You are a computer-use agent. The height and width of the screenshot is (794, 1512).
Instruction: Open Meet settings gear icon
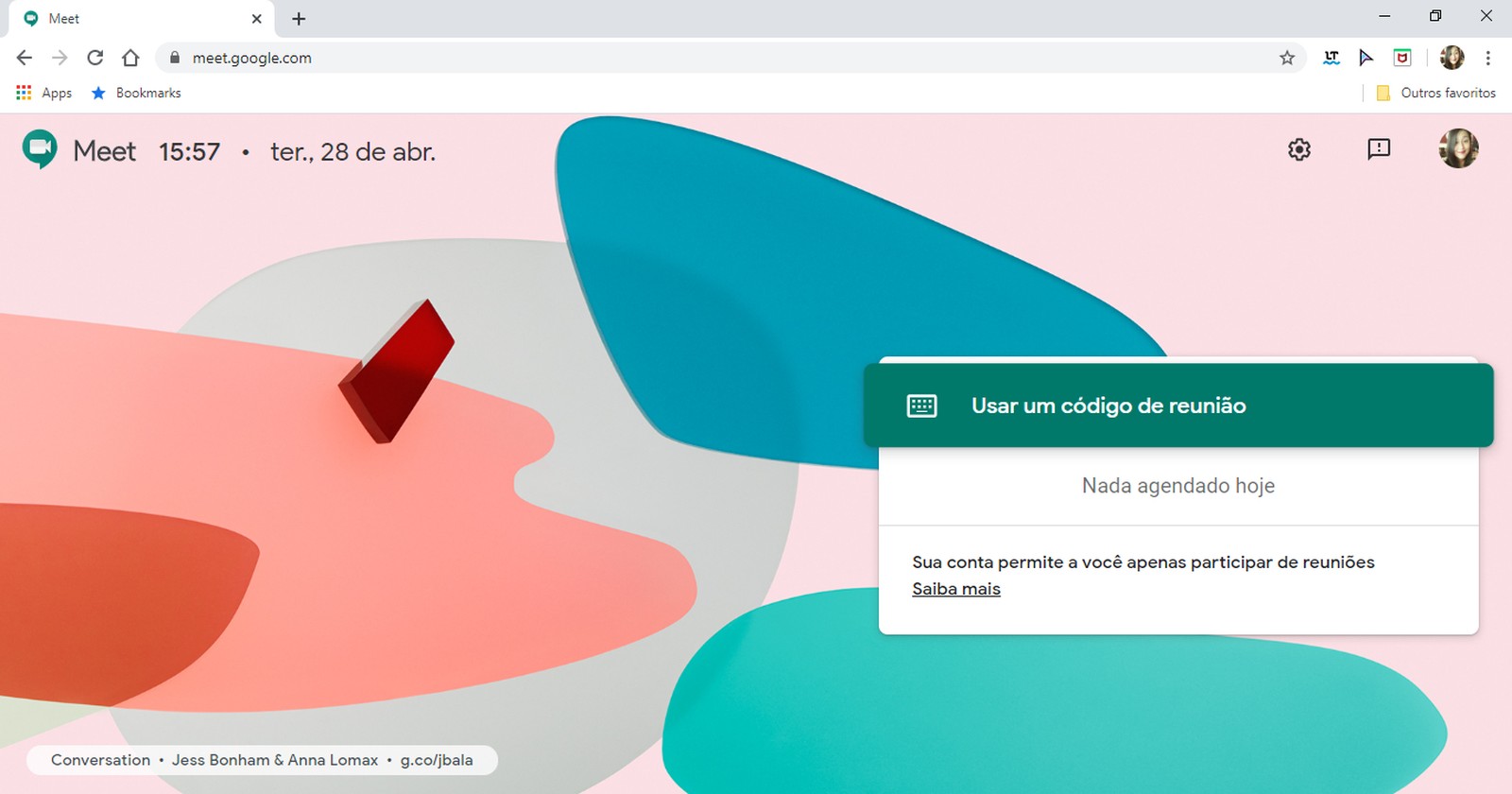(x=1299, y=149)
